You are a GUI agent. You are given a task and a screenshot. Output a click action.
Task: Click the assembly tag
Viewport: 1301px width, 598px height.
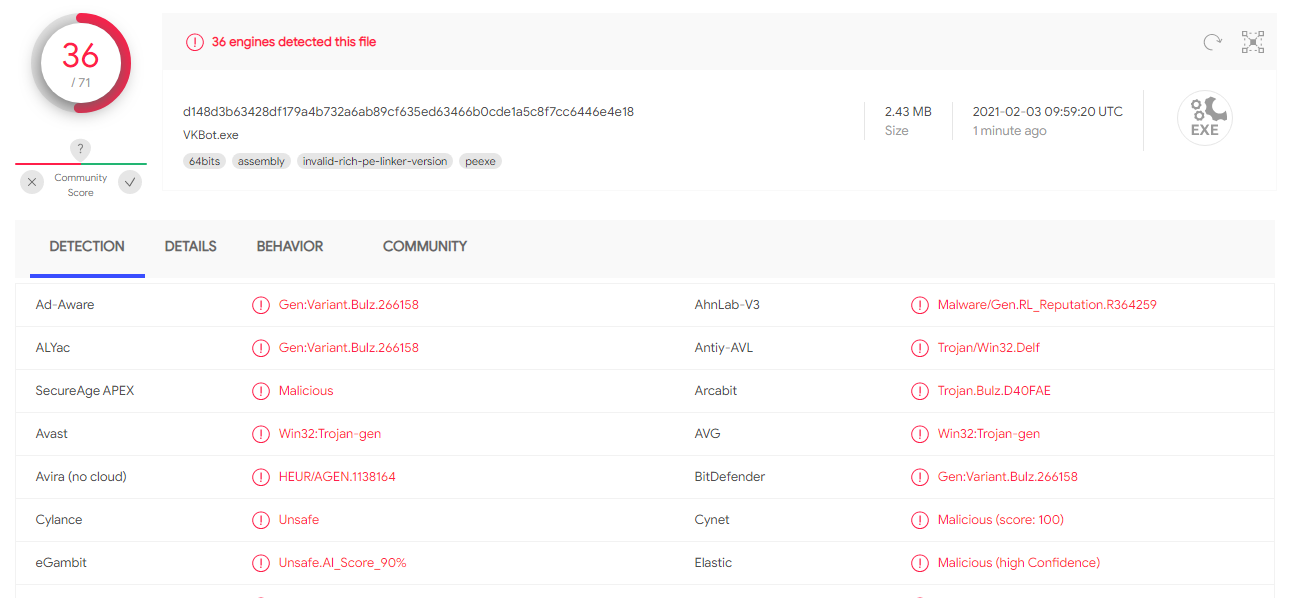262,161
